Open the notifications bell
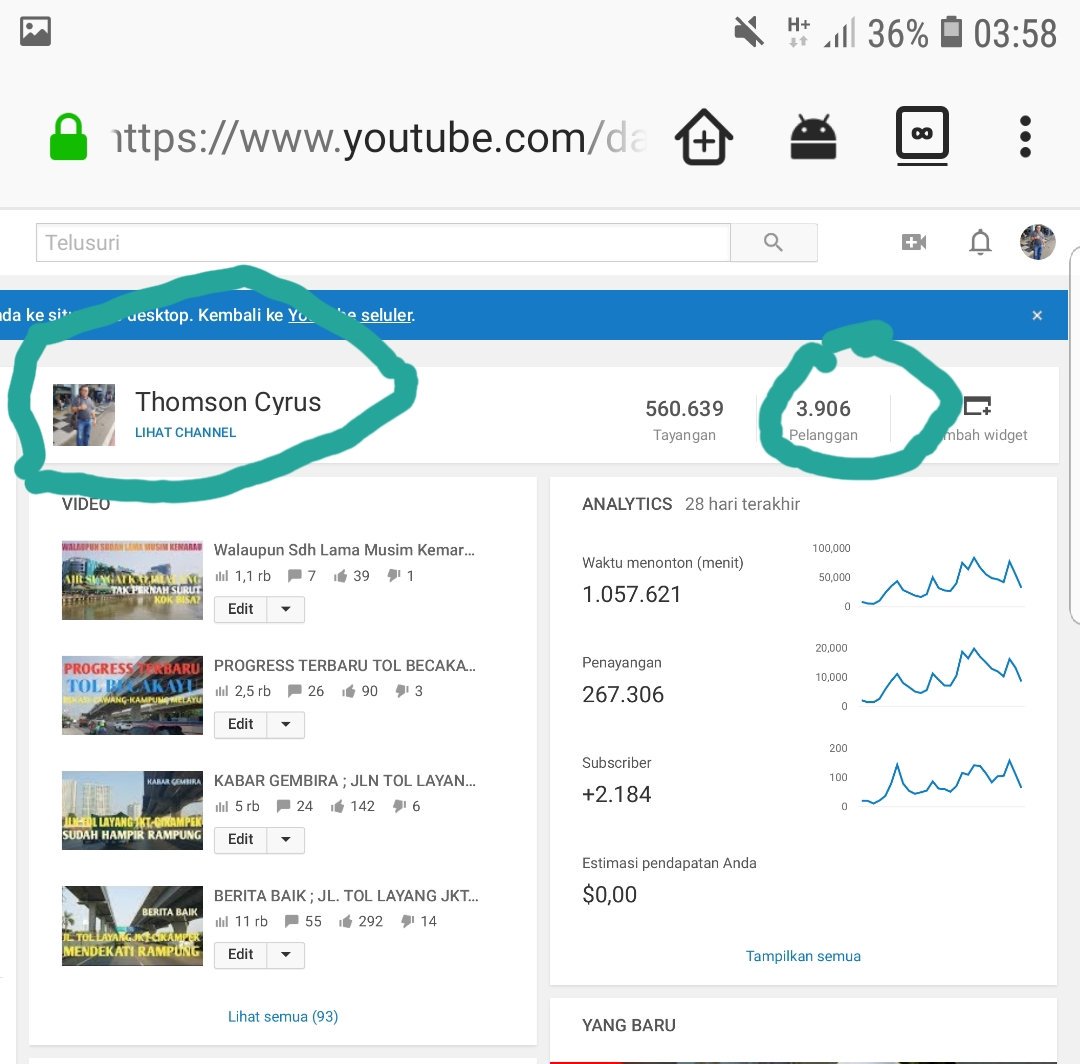The height and width of the screenshot is (1064, 1080). (x=980, y=242)
